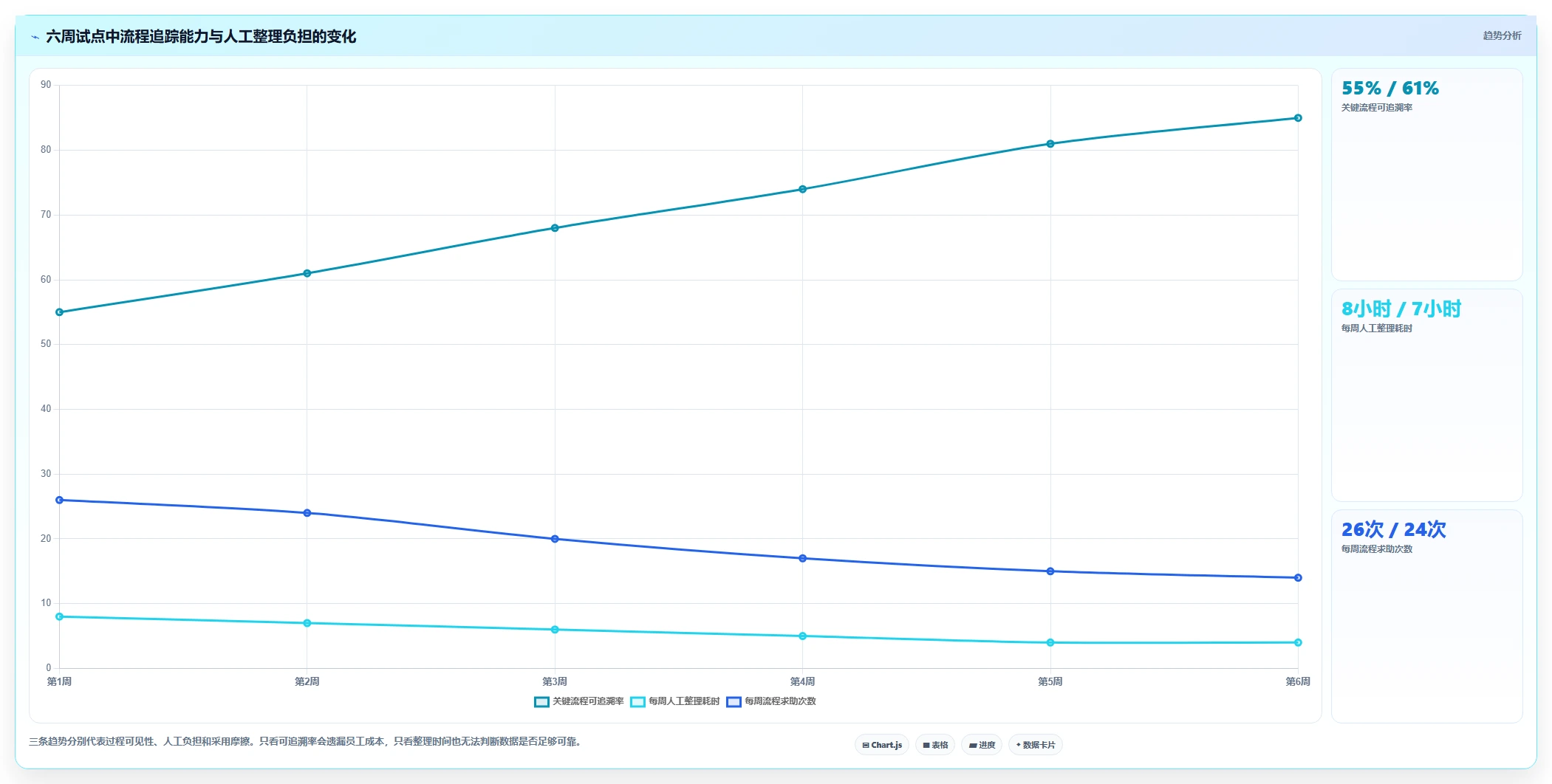Select the manual-hours data point at 第5周
Image resolution: width=1552 pixels, height=784 pixels.
pyautogui.click(x=1050, y=643)
